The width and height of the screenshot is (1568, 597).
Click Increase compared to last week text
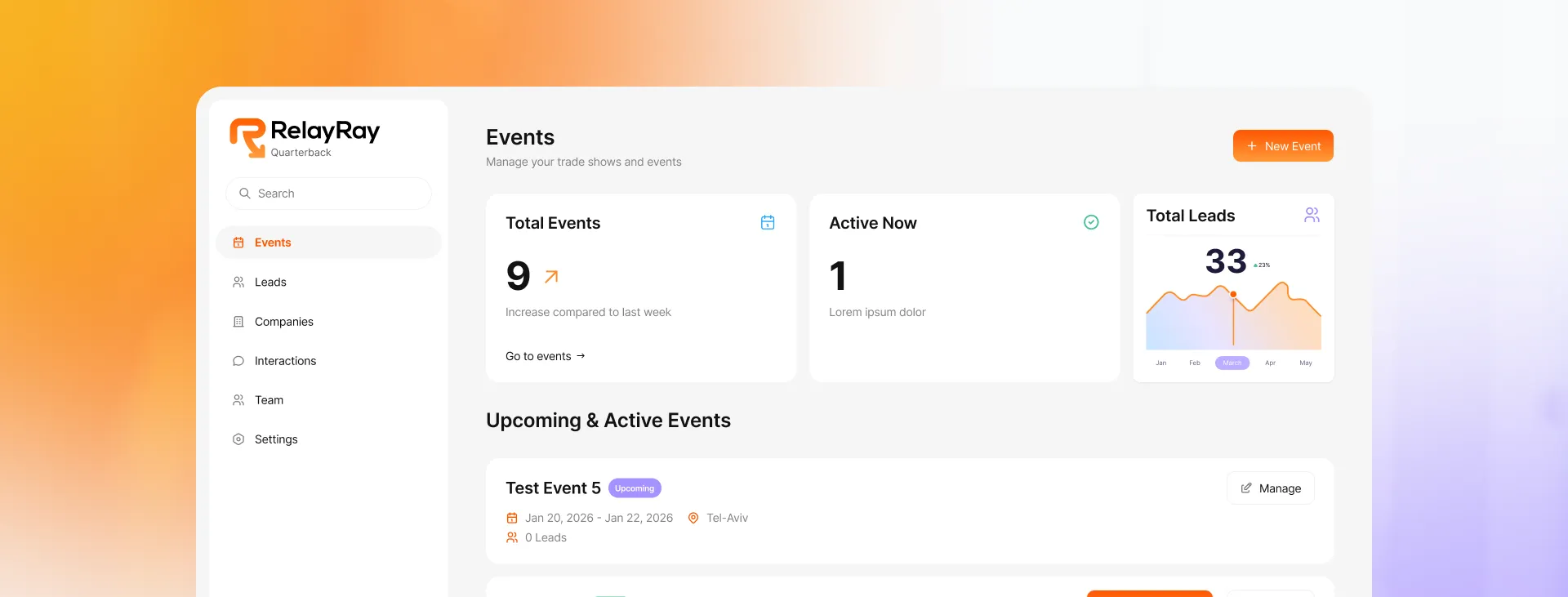(588, 312)
